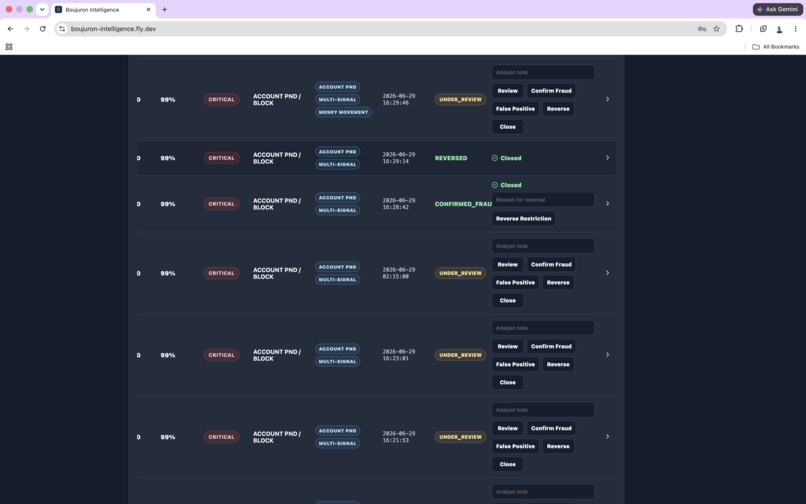Open the saved passwords key icon

click(x=702, y=29)
